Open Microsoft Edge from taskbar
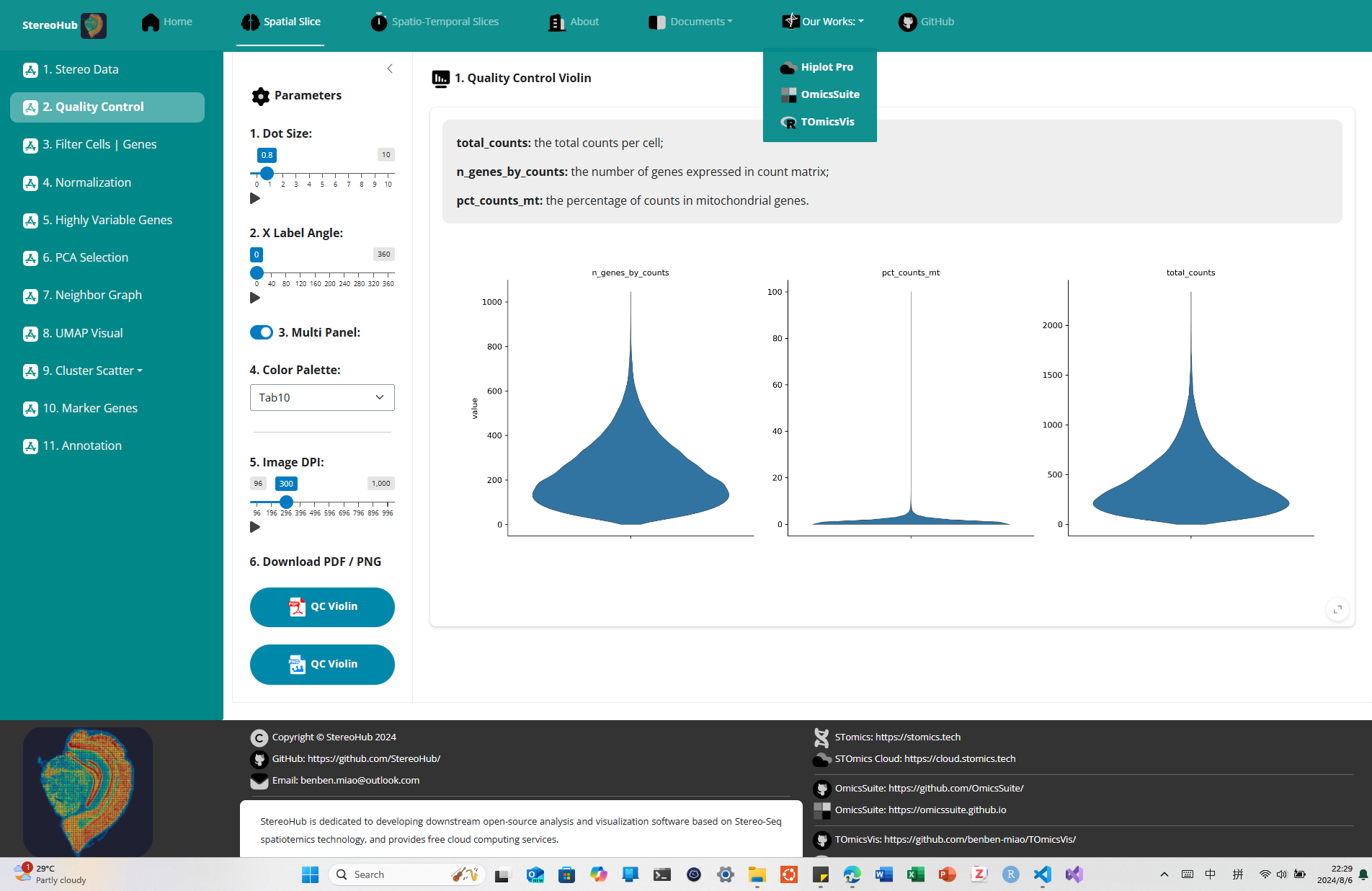The width and height of the screenshot is (1372, 891). click(x=852, y=874)
